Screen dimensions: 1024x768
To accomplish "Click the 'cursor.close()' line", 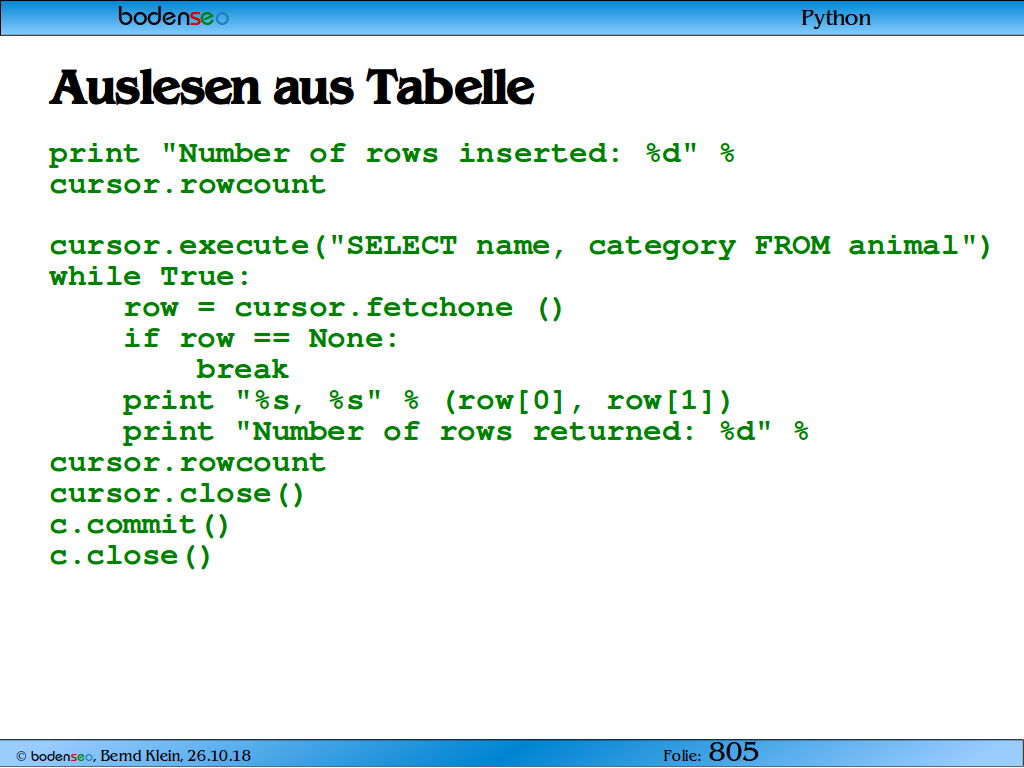I will (177, 494).
